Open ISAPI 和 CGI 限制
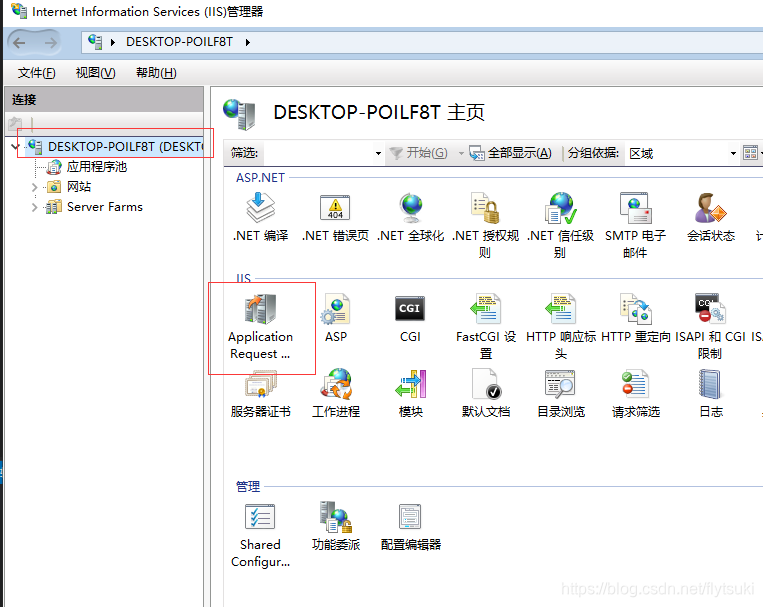 tap(710, 327)
